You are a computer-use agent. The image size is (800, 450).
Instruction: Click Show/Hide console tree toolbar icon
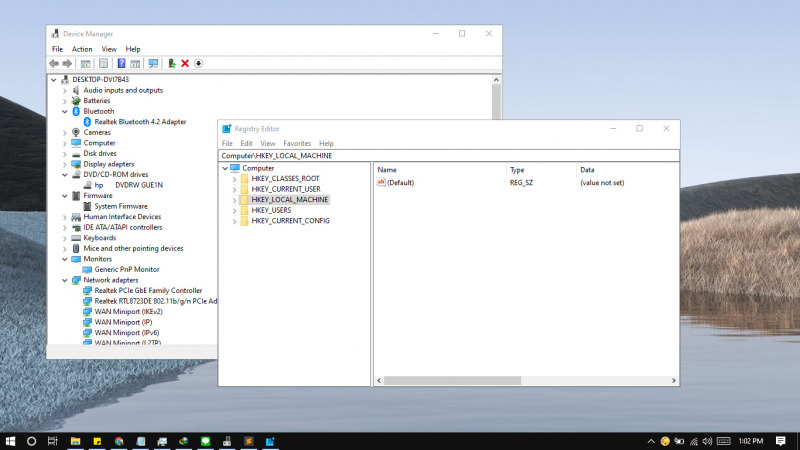click(85, 63)
